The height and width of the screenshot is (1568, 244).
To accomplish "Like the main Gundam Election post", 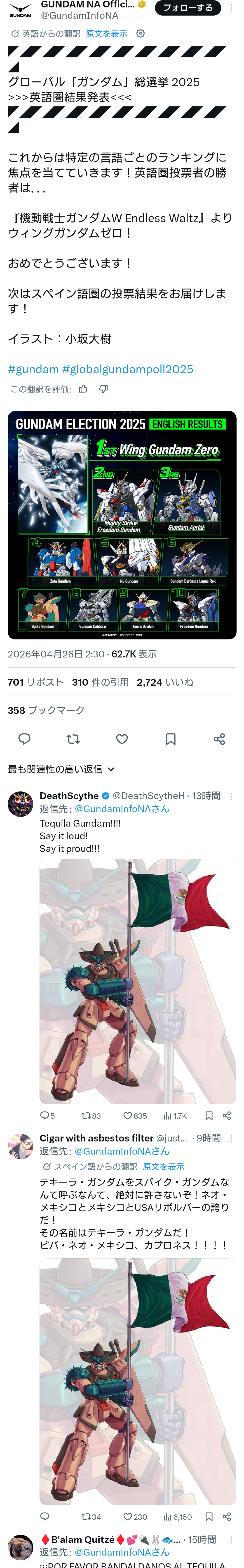I will point(122,739).
